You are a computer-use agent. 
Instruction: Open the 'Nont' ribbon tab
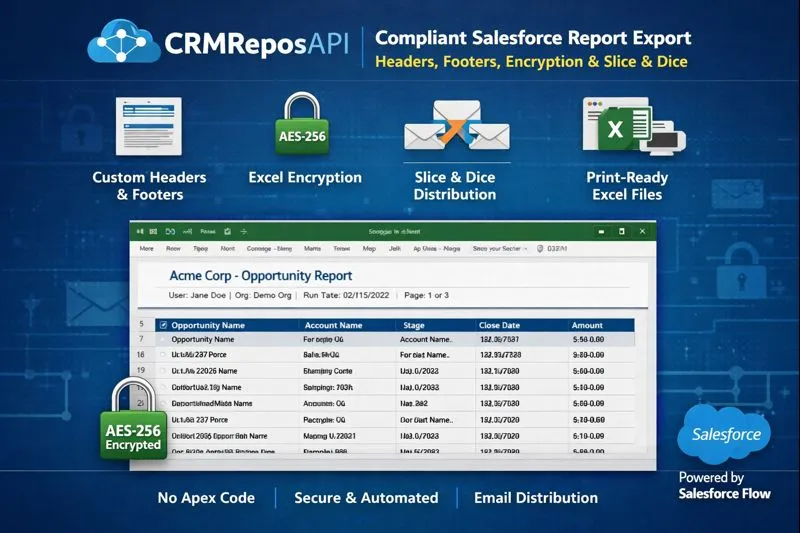pyautogui.click(x=228, y=249)
